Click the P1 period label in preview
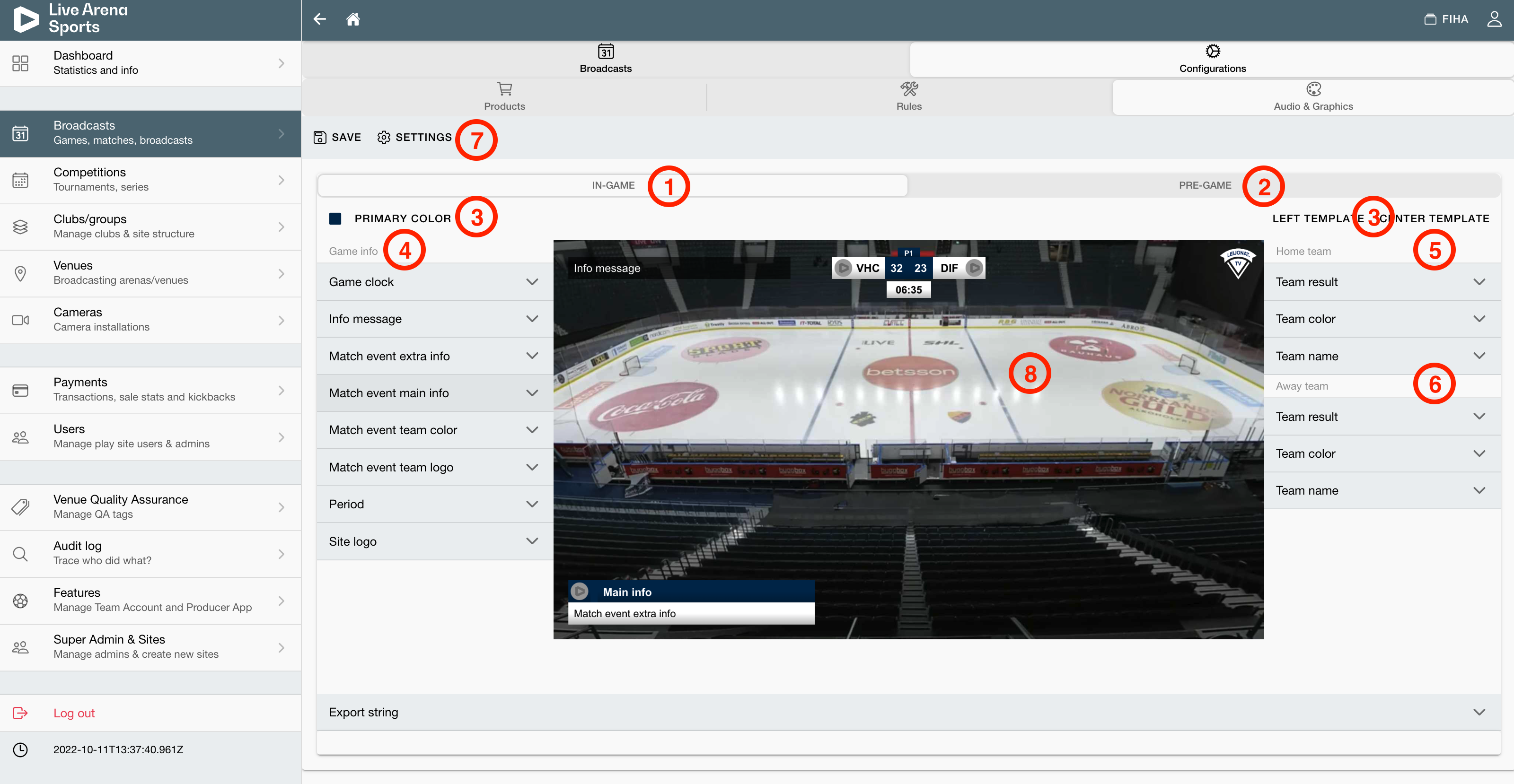The width and height of the screenshot is (1514, 784). 908,253
